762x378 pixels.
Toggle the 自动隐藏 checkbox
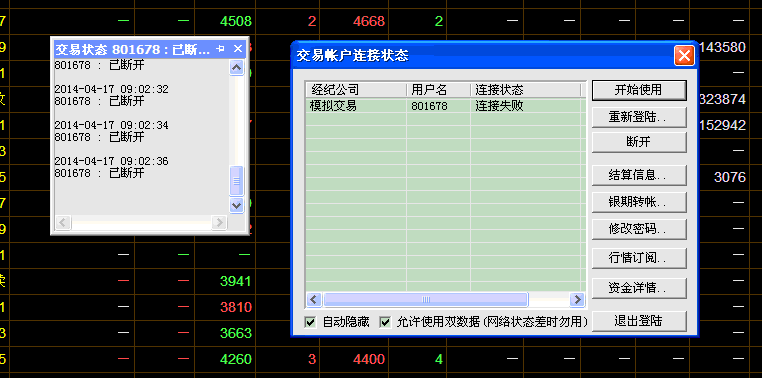tap(310, 322)
